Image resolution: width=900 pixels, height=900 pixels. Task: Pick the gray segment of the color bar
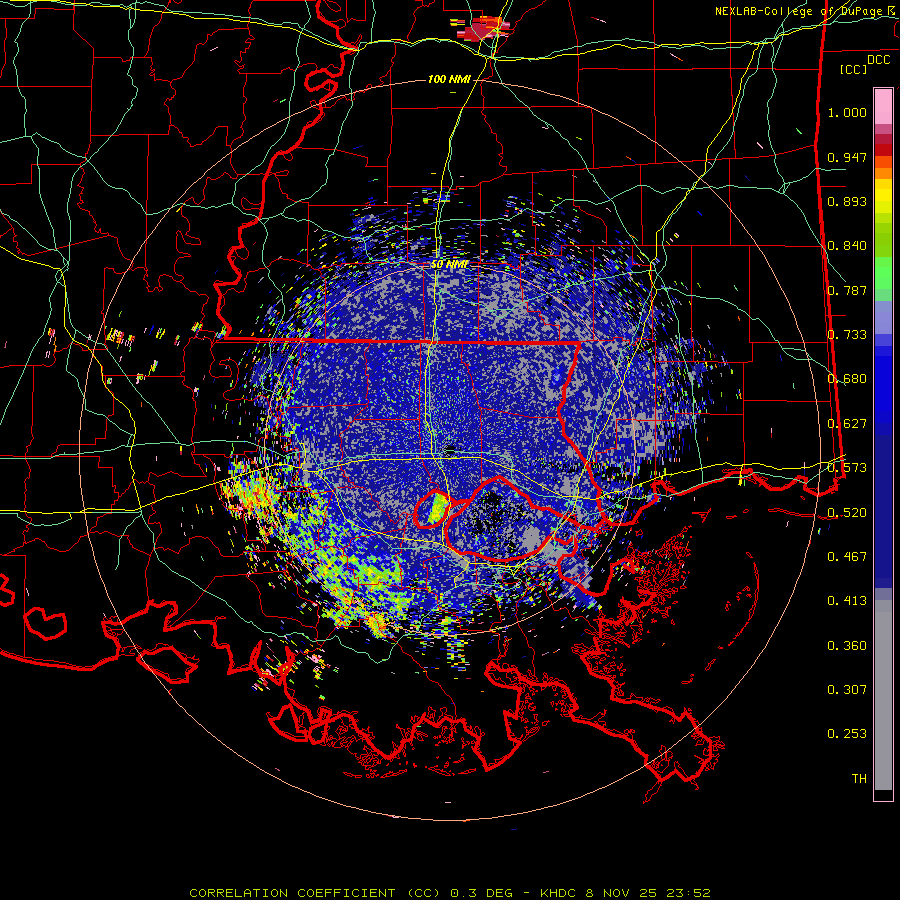pos(883,695)
